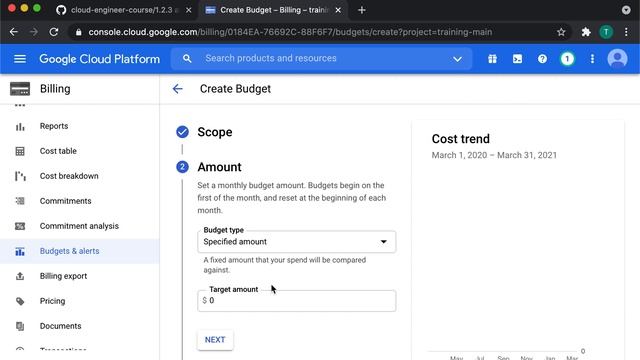
Task: Open the Chrome profile T avatar
Action: coord(606,32)
